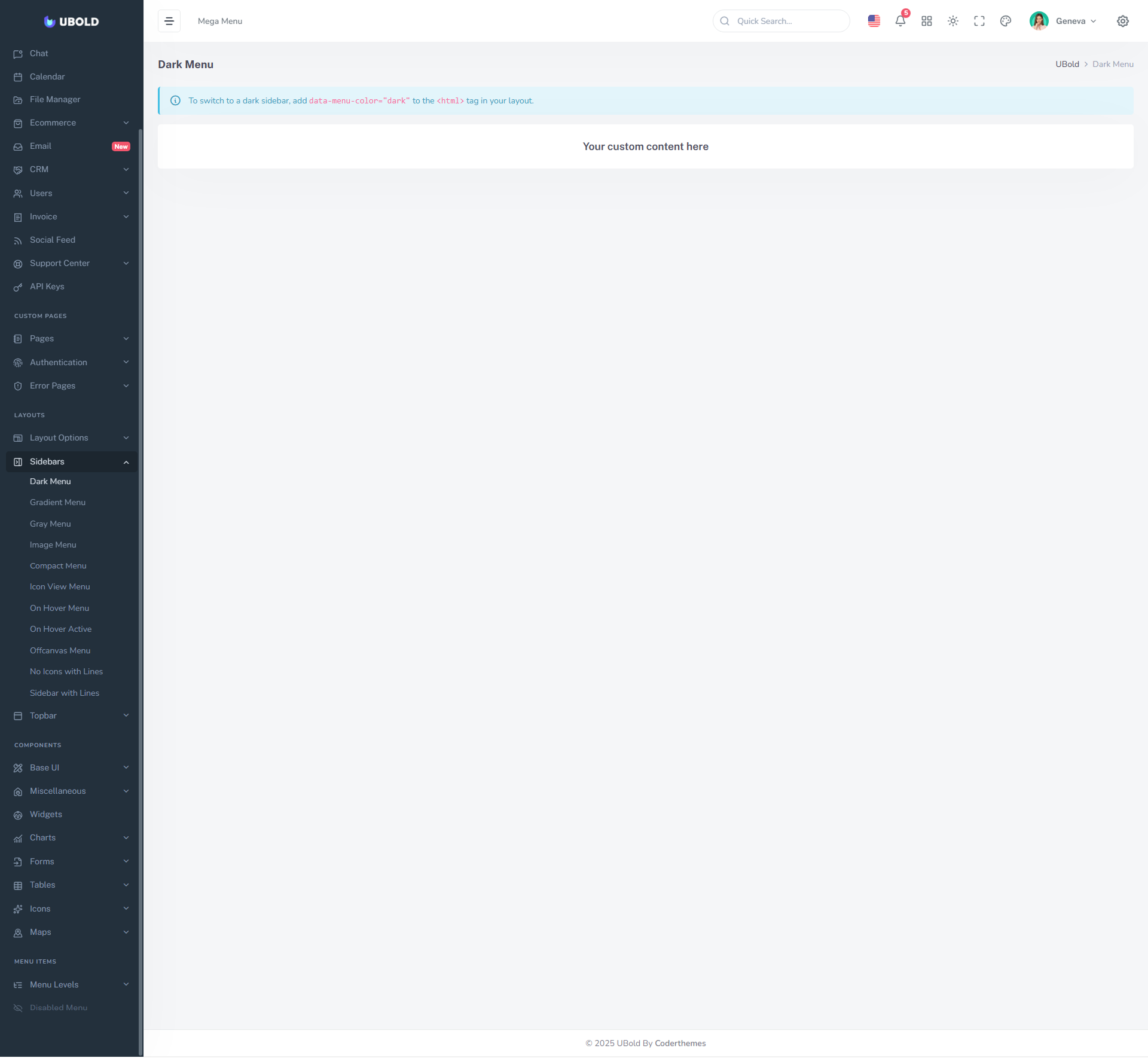Select Image Menu submenu item
Viewport: 1148px width, 1058px height.
pyautogui.click(x=53, y=545)
